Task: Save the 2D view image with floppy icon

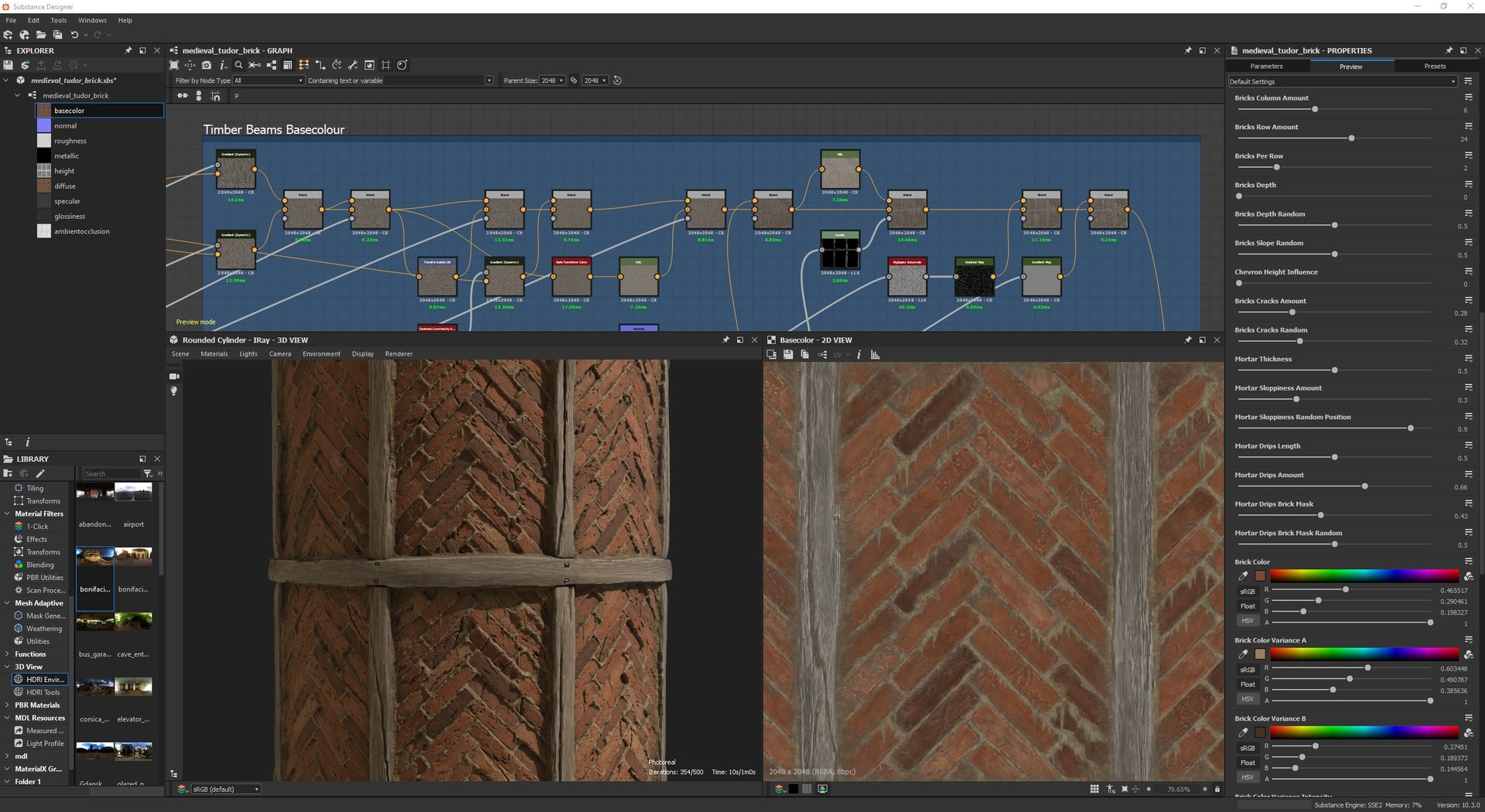Action: click(x=788, y=355)
